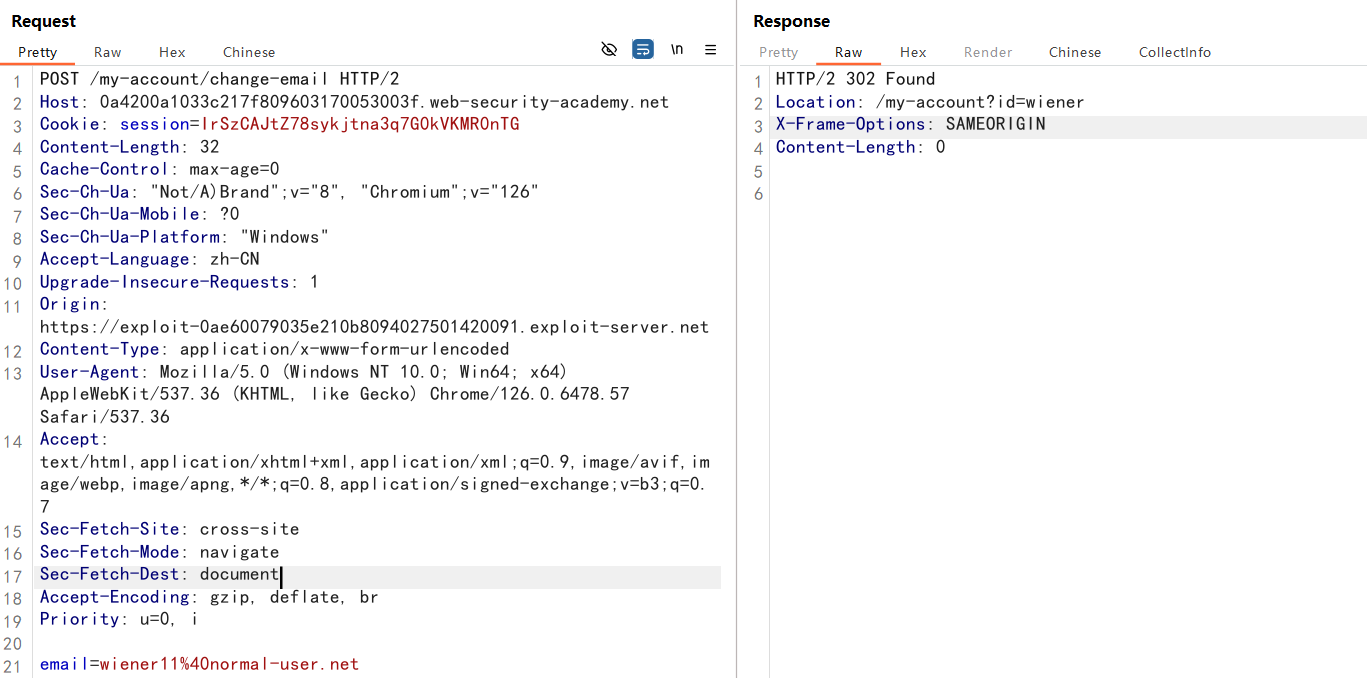Click the Origin exploit-server URL line

pos(374,327)
